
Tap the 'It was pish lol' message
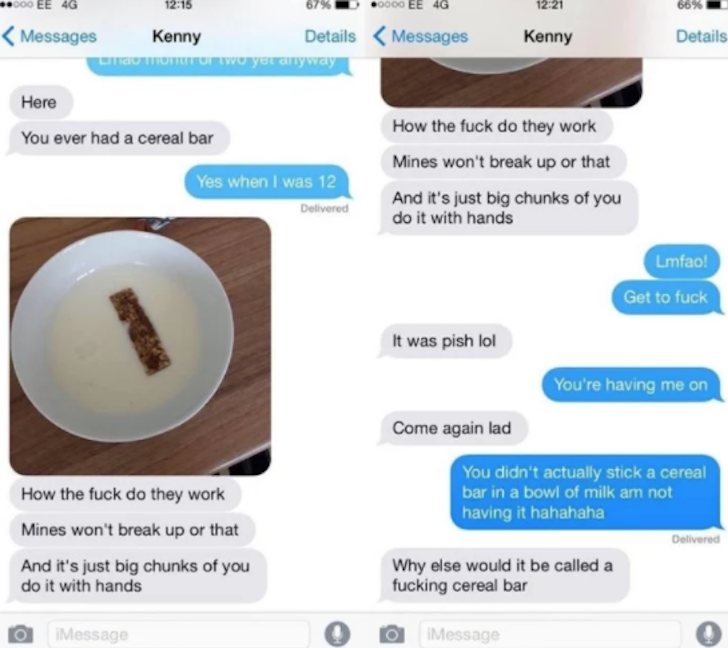(x=445, y=341)
